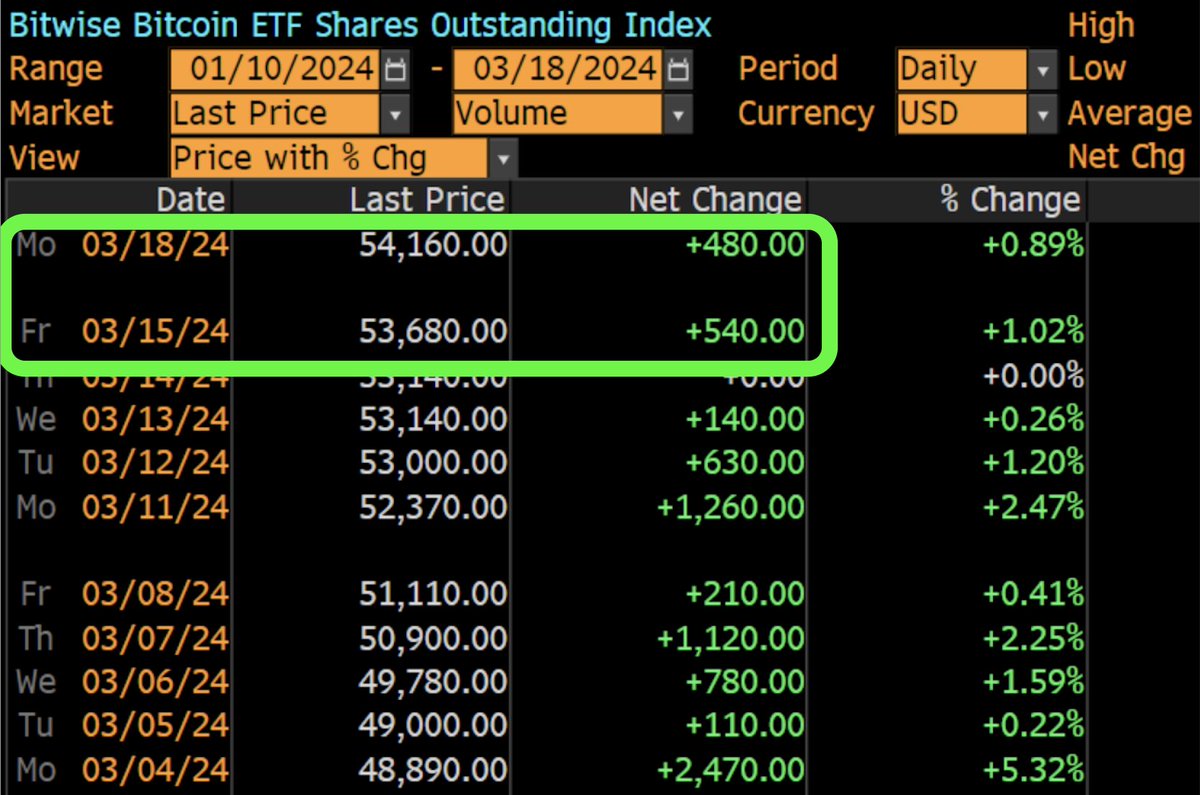
Task: Select the 03/18/24 date cell
Action: click(x=155, y=244)
